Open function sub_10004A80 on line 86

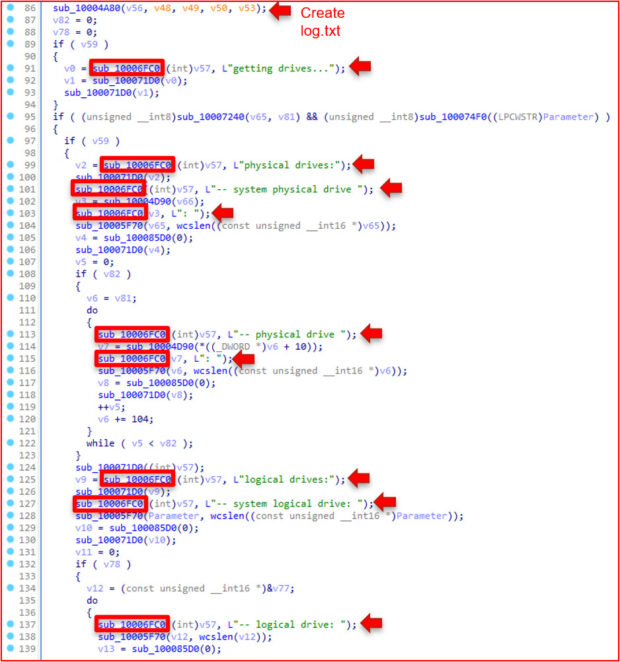(87, 8)
